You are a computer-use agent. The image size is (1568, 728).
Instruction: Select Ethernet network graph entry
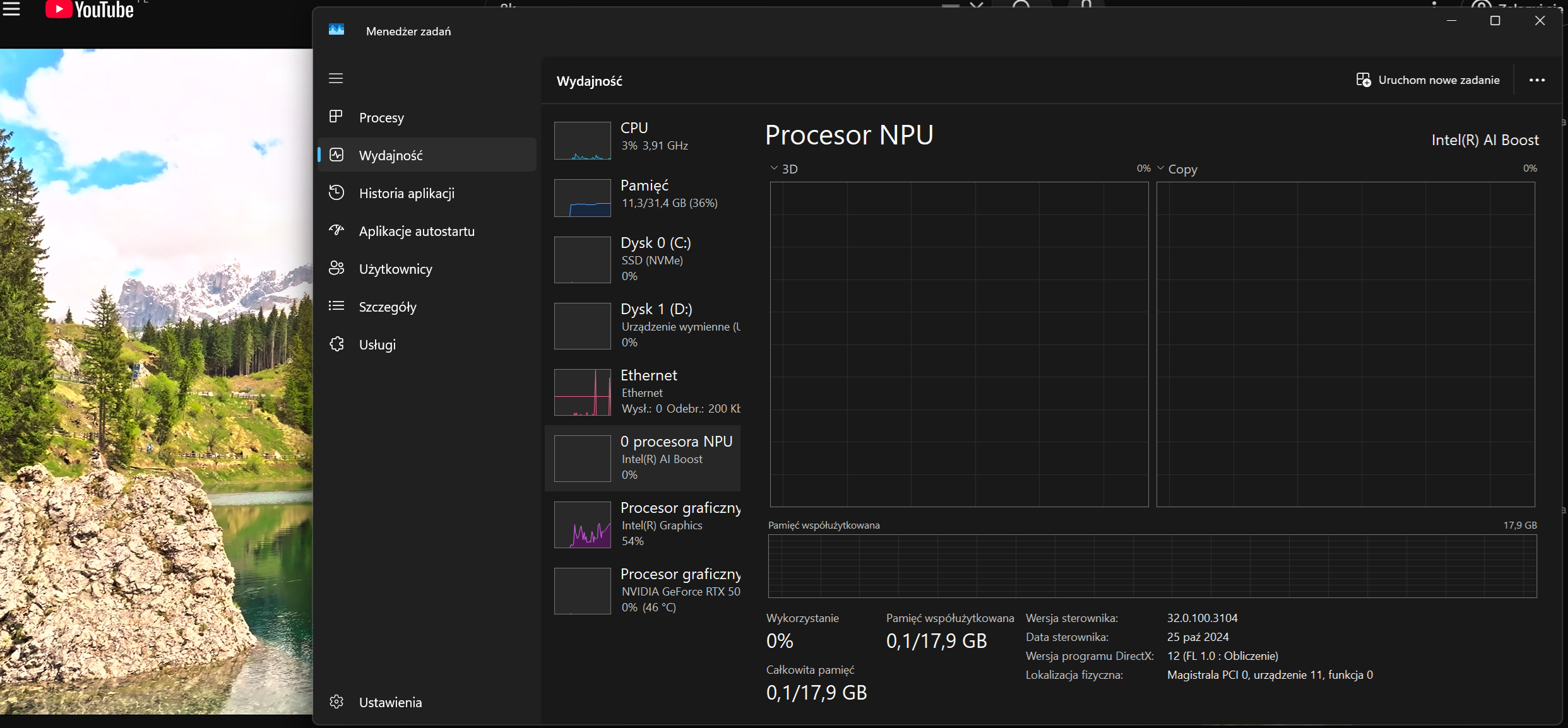pos(644,392)
